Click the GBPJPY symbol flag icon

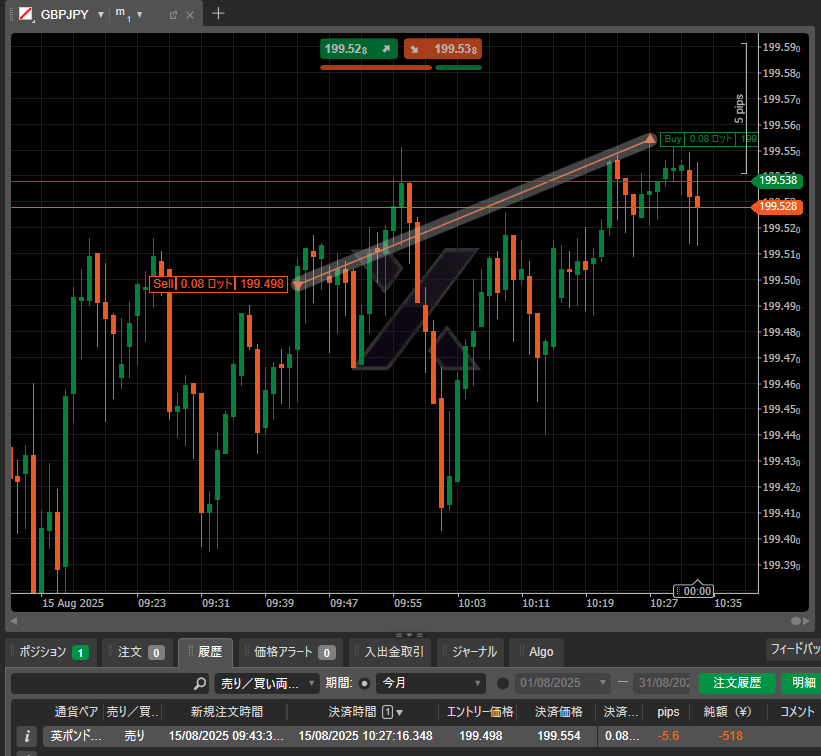pos(24,15)
